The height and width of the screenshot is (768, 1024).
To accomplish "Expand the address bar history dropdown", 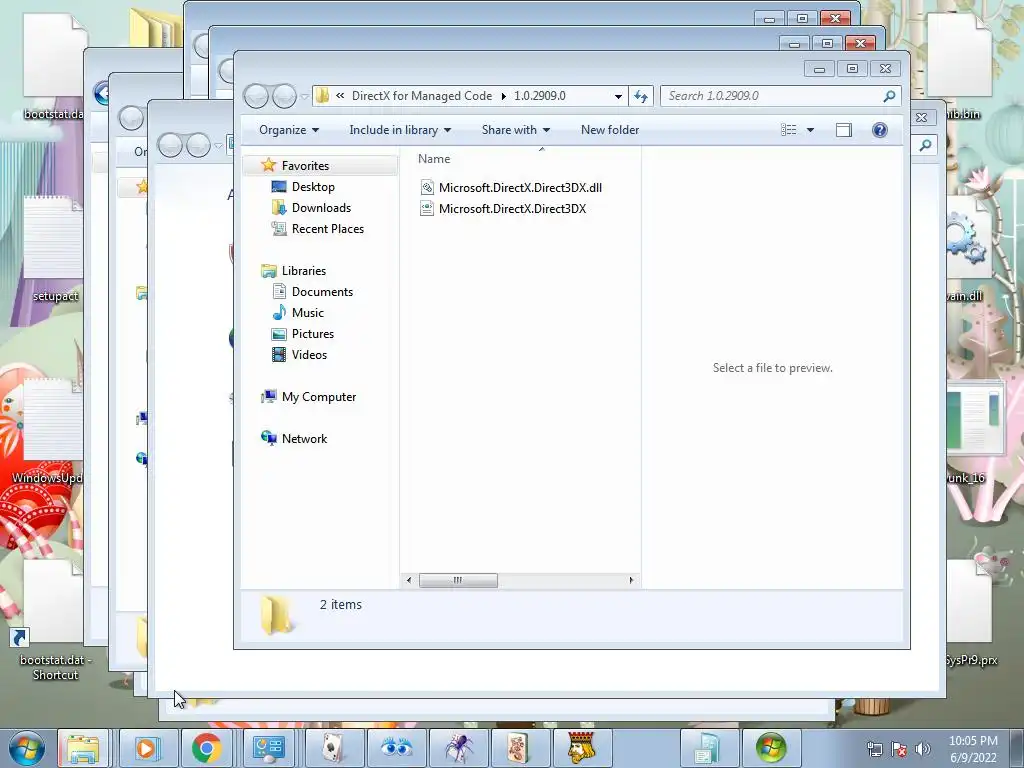I will click(x=618, y=96).
